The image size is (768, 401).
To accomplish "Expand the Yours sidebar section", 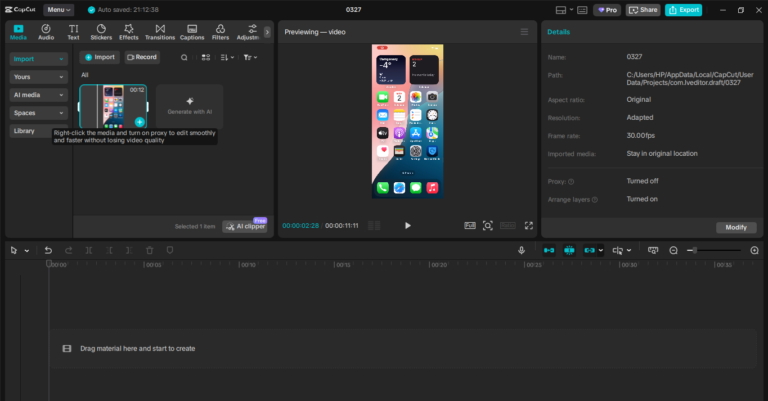I will click(x=38, y=77).
